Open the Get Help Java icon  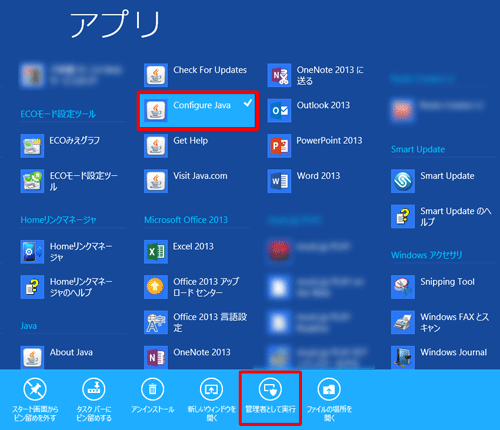(156, 146)
